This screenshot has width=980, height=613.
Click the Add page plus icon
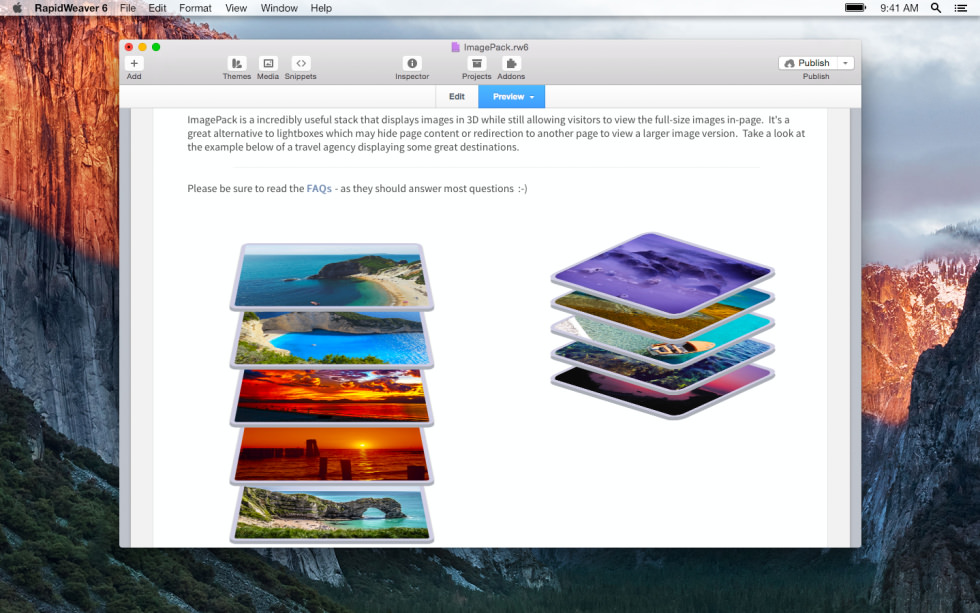[x=134, y=63]
